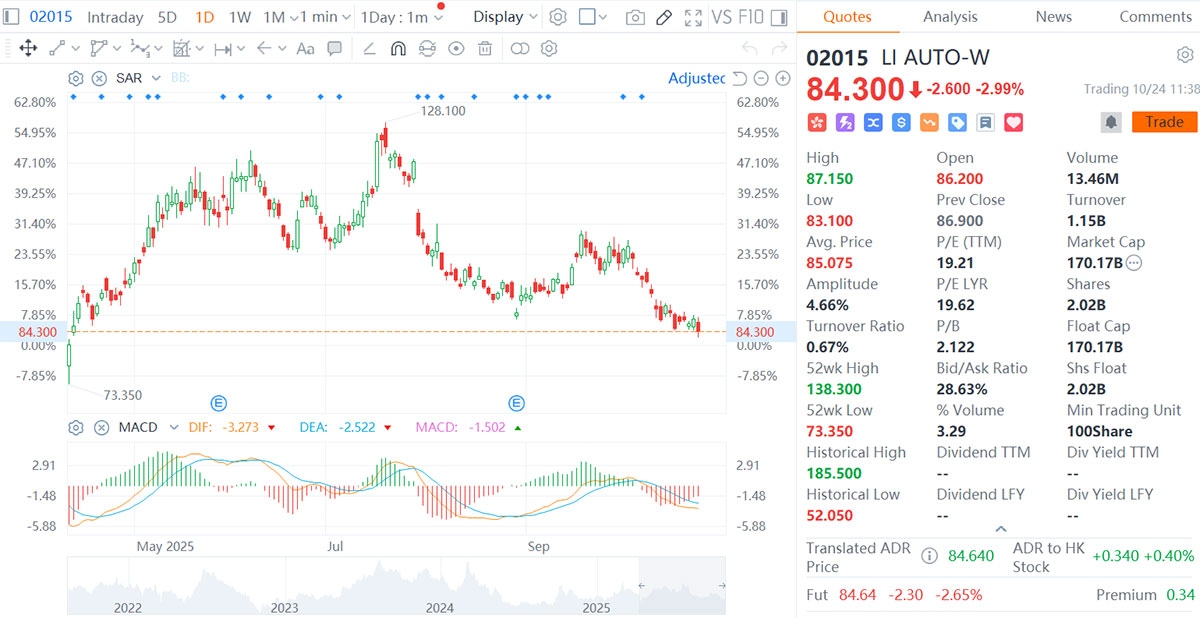Click the magnet snap tool
The image size is (1200, 618).
[398, 48]
